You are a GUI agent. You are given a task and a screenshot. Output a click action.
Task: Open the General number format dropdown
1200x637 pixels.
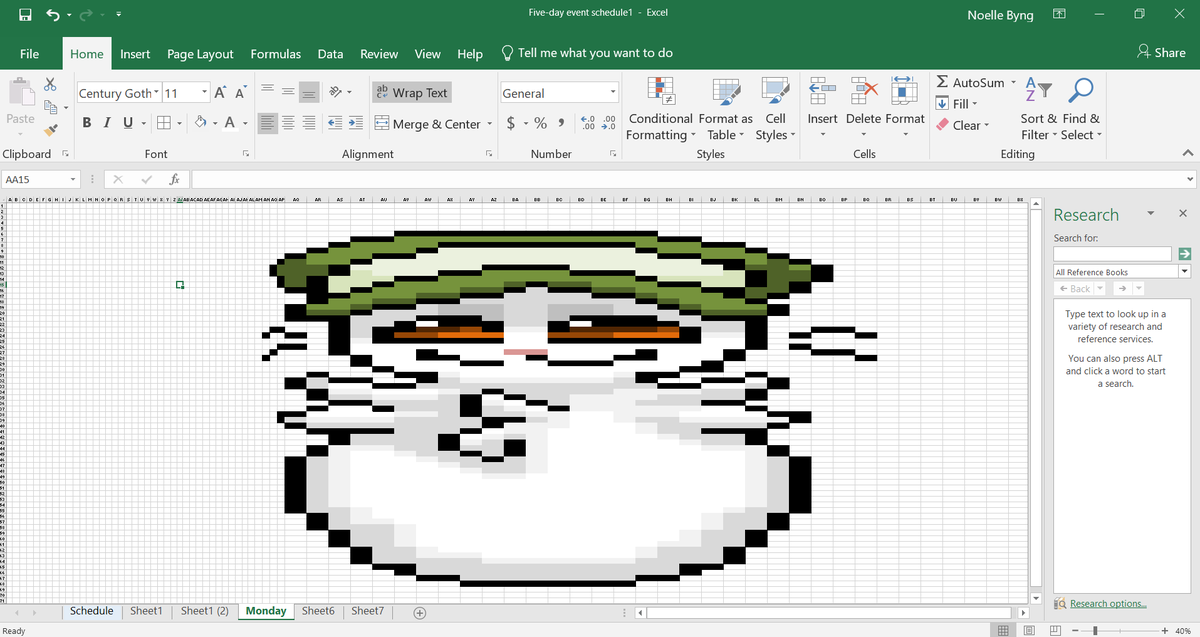tap(613, 93)
